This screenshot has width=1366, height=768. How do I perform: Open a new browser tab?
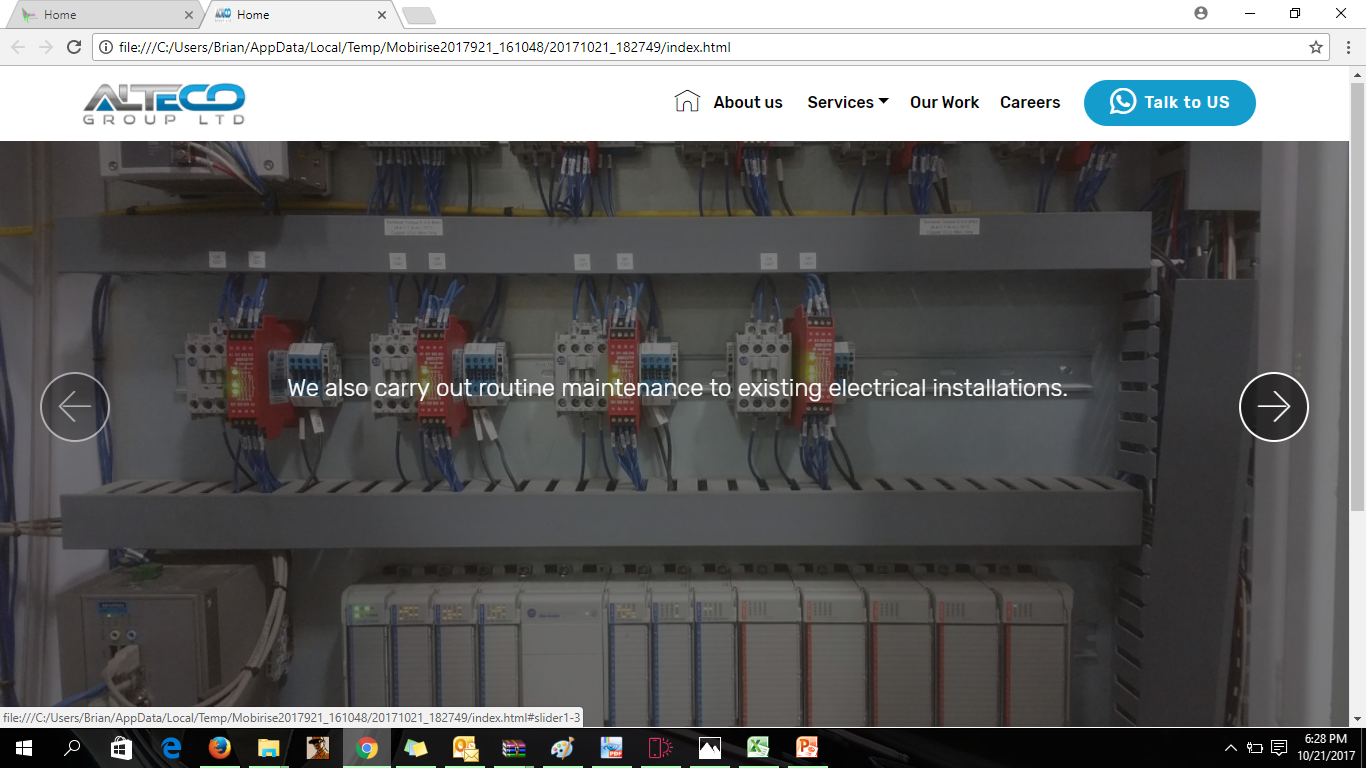[418, 15]
